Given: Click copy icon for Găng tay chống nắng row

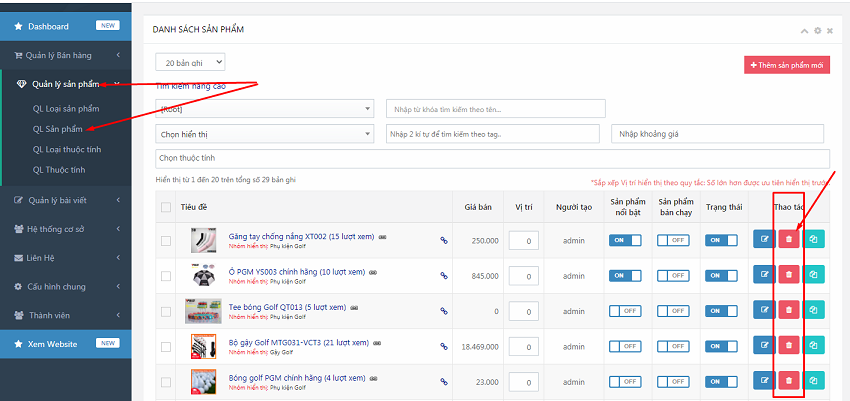Looking at the screenshot, I should [x=813, y=240].
